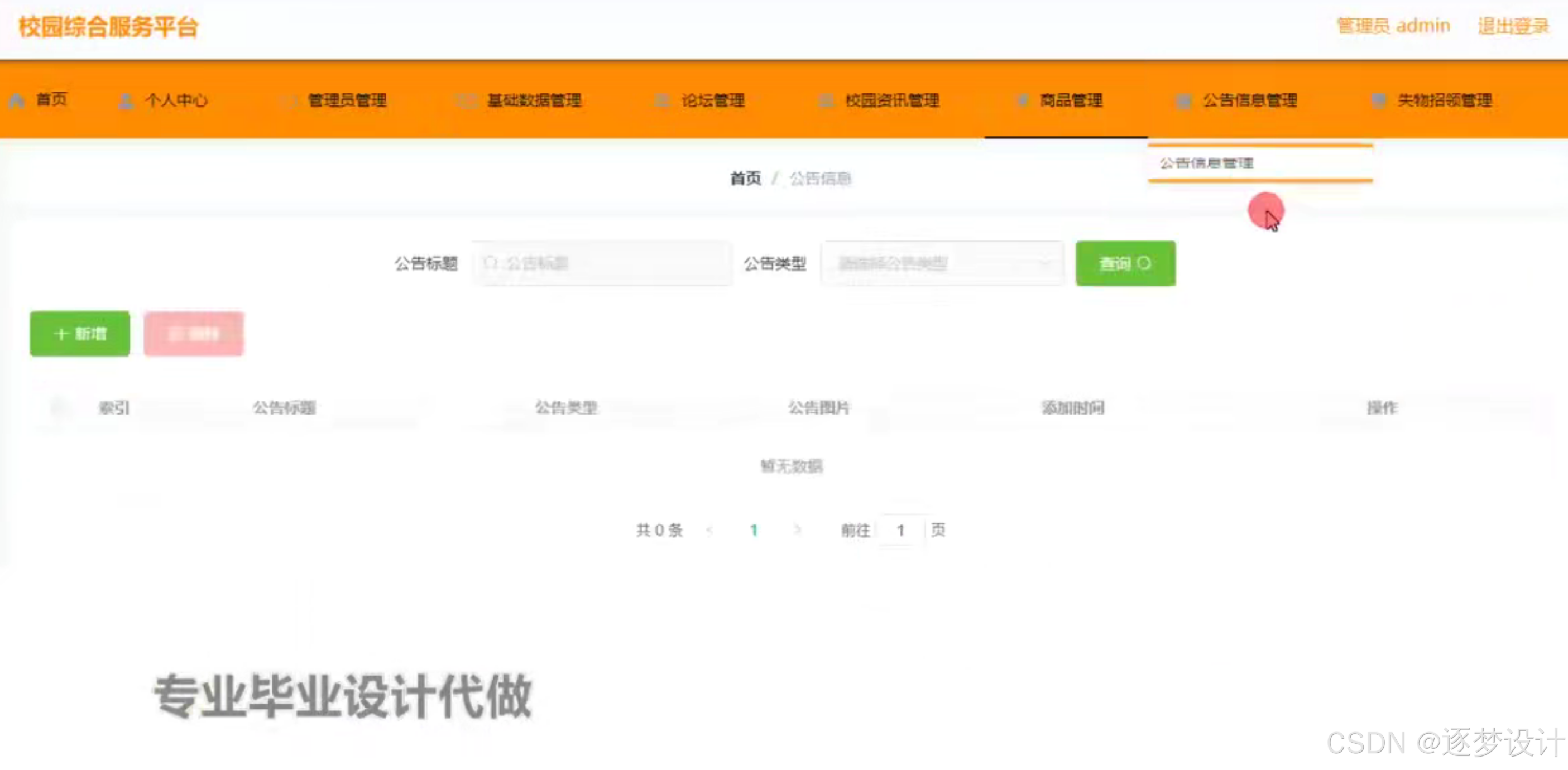Open the 首页 menu item
Image resolution: width=1568 pixels, height=770 pixels.
tap(42, 101)
